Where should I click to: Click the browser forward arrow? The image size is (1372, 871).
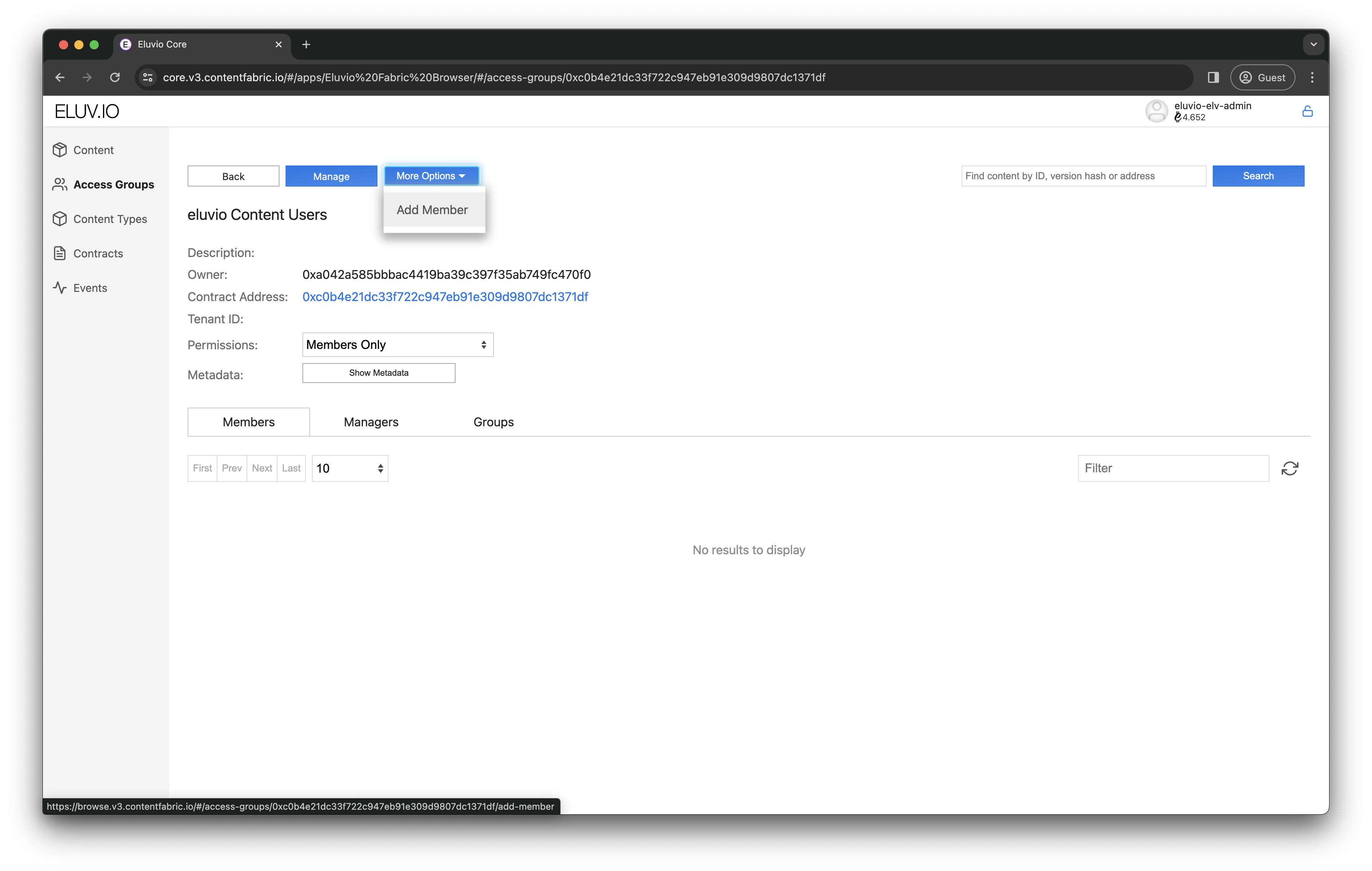pos(87,77)
